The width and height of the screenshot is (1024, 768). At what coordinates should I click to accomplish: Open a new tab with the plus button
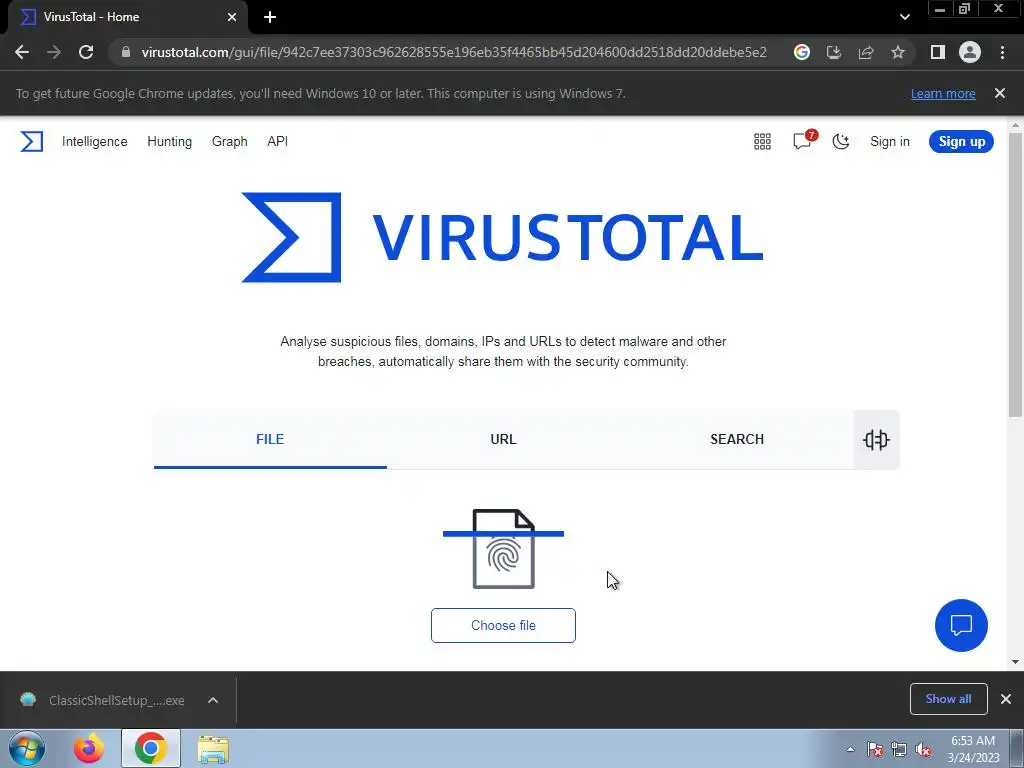pos(270,18)
